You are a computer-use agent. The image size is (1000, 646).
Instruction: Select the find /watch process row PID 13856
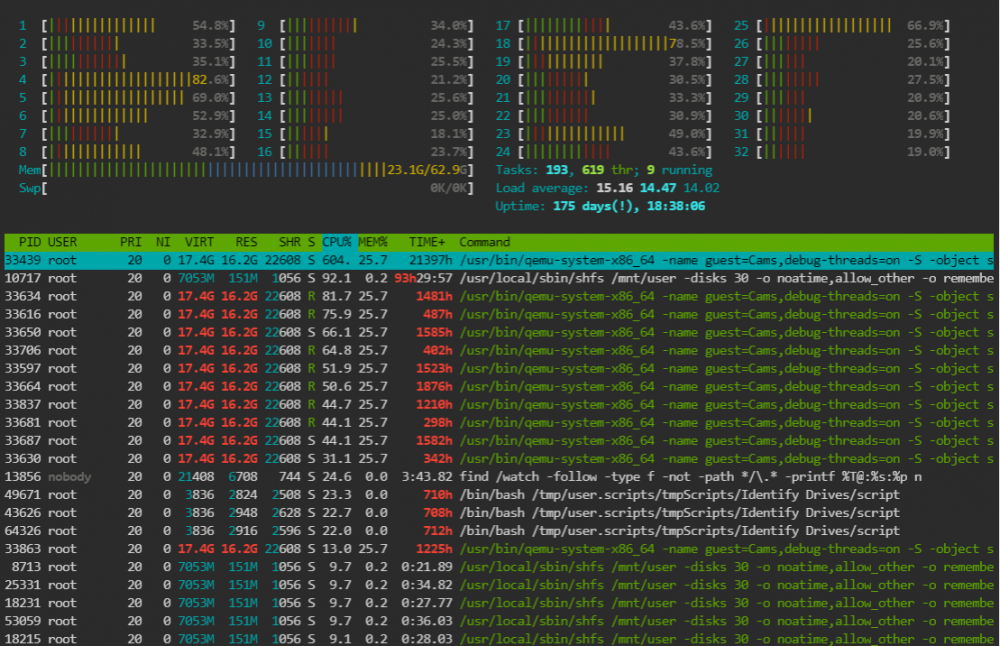[x=499, y=476]
